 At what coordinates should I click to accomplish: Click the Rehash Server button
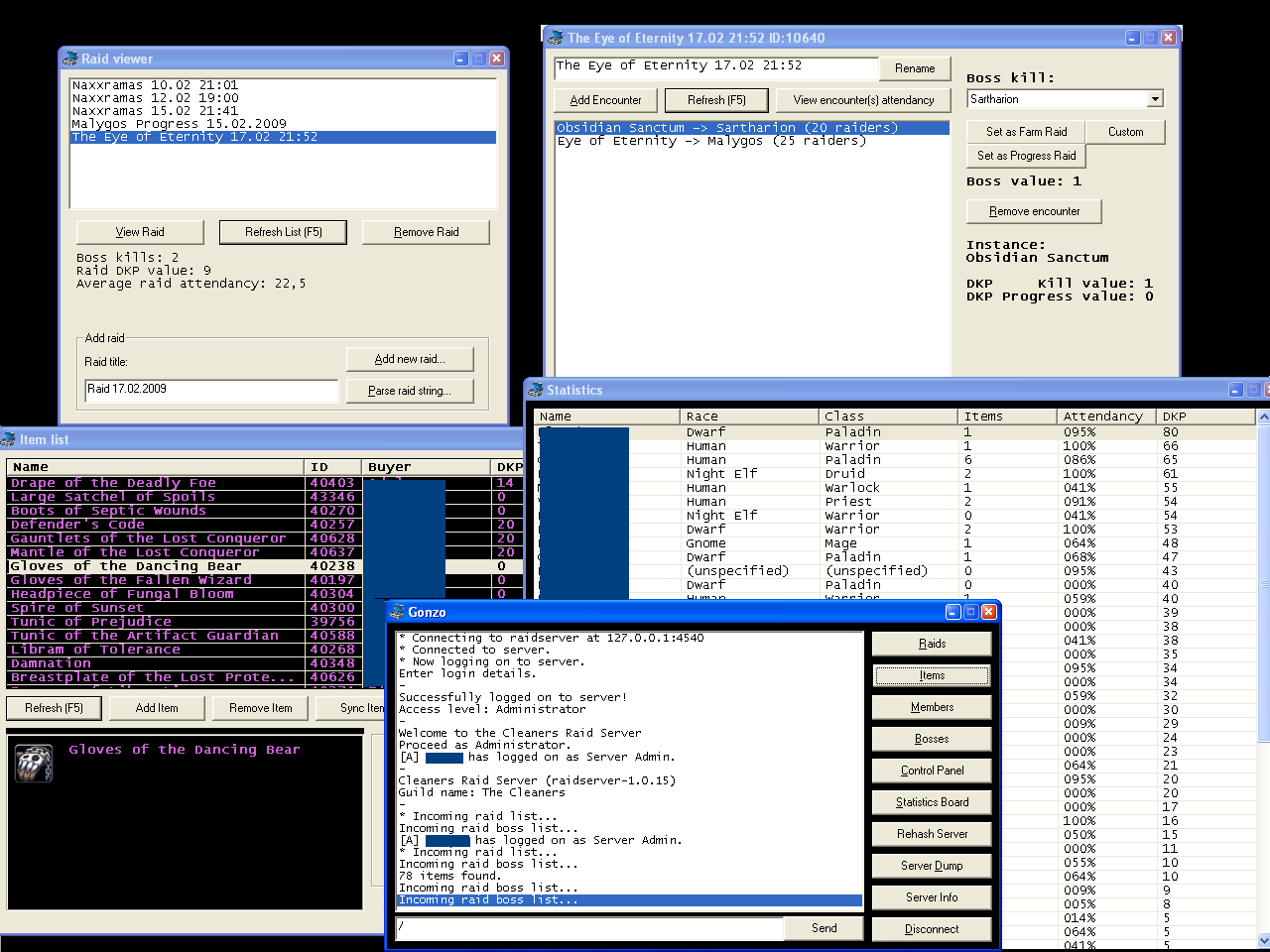pyautogui.click(x=932, y=834)
